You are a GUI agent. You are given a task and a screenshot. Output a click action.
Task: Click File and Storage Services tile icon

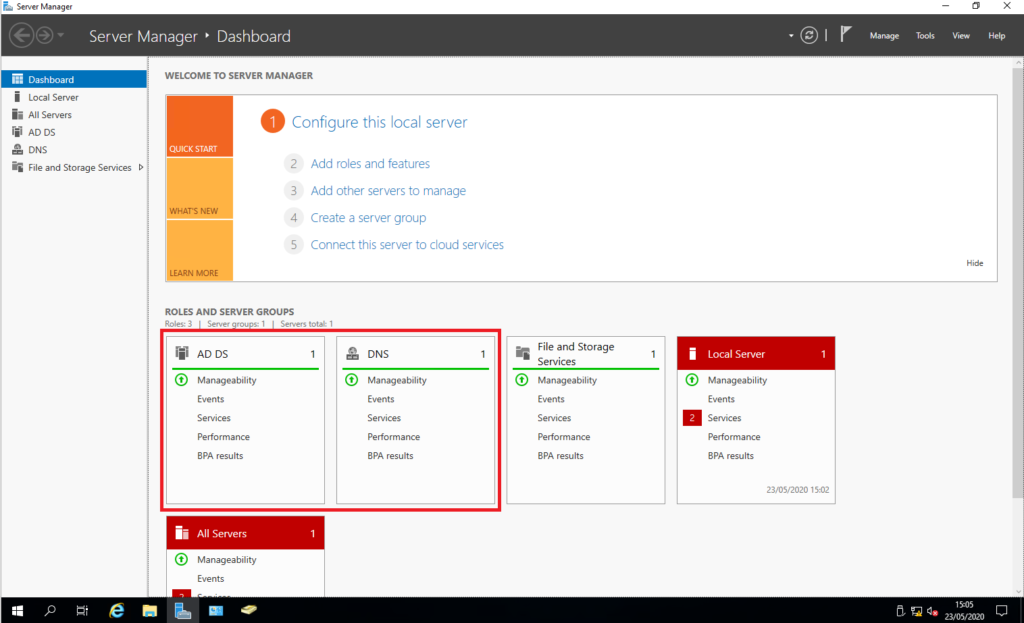[522, 353]
